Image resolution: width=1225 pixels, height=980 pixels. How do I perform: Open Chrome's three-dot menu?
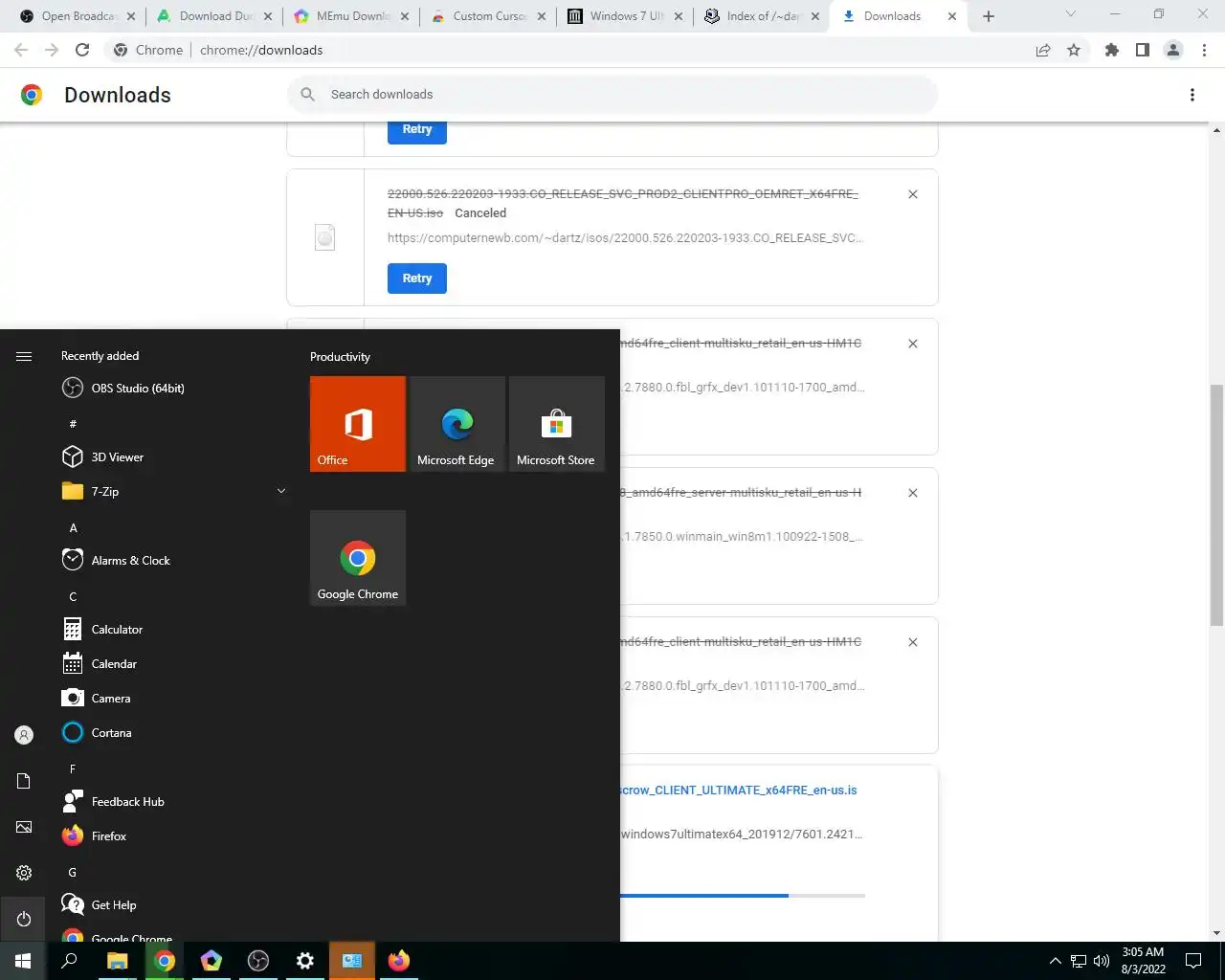1205,50
